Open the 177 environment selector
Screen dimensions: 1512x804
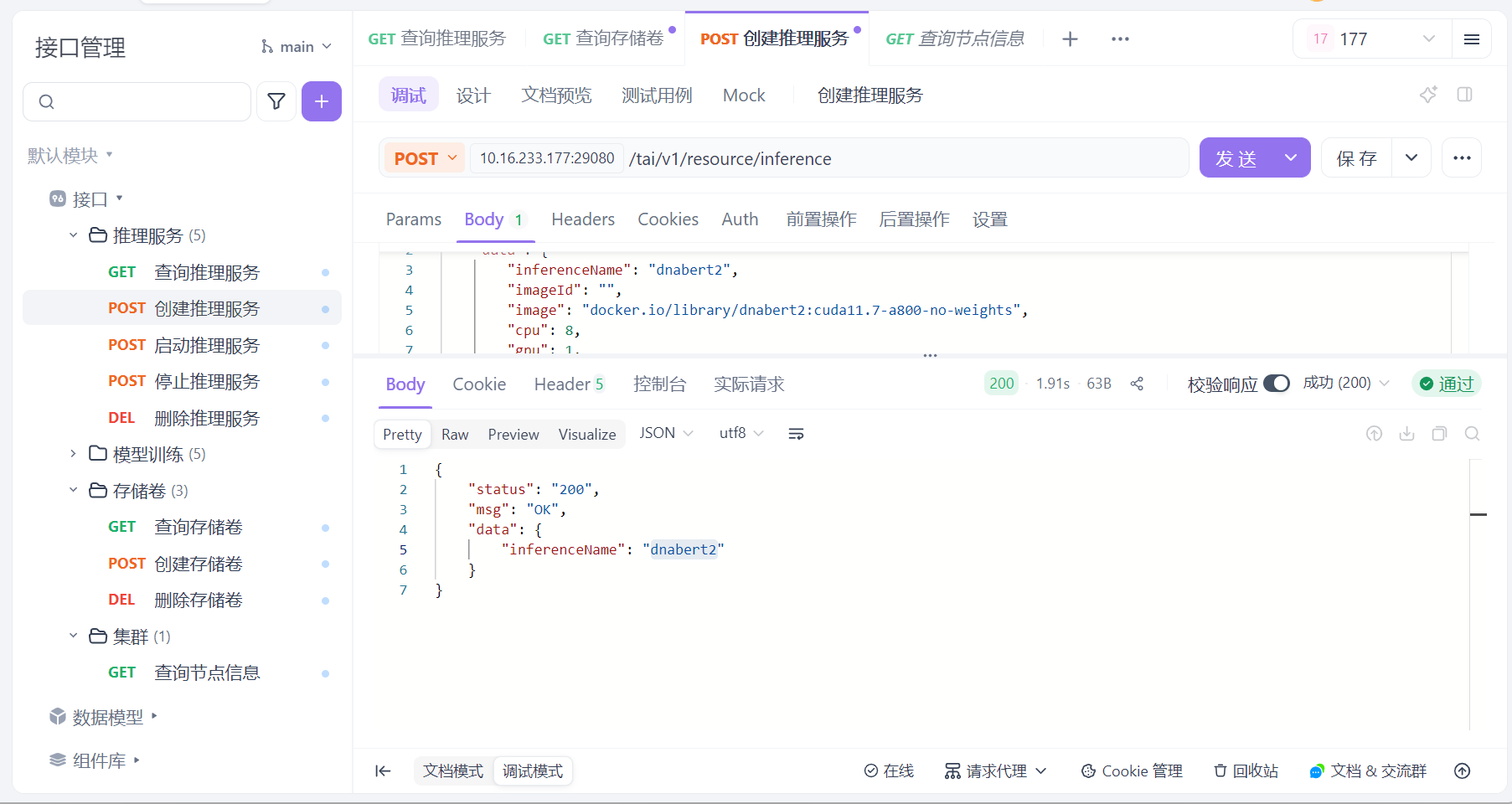point(1372,39)
